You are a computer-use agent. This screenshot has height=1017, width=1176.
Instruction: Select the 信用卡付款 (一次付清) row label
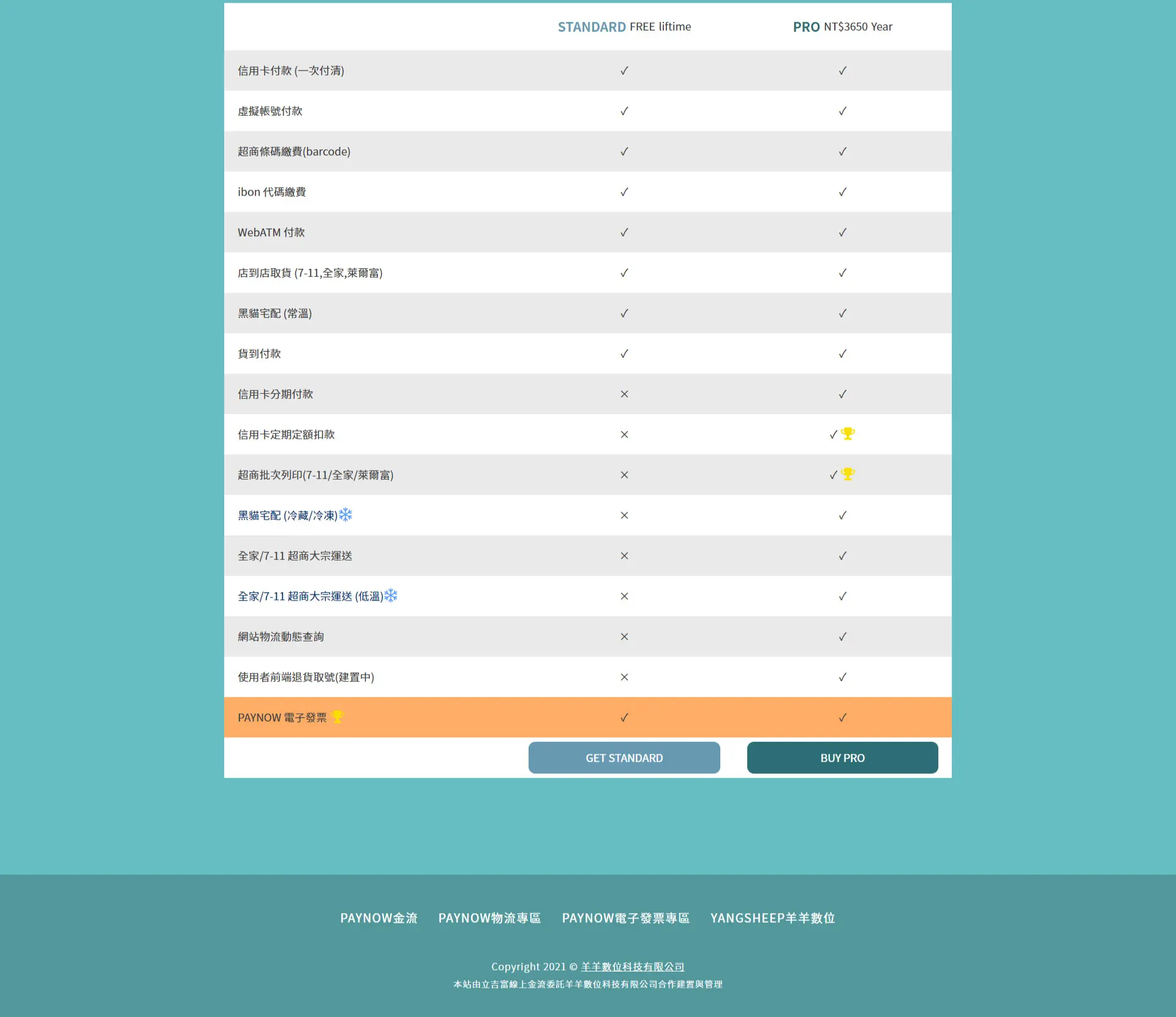[x=291, y=70]
